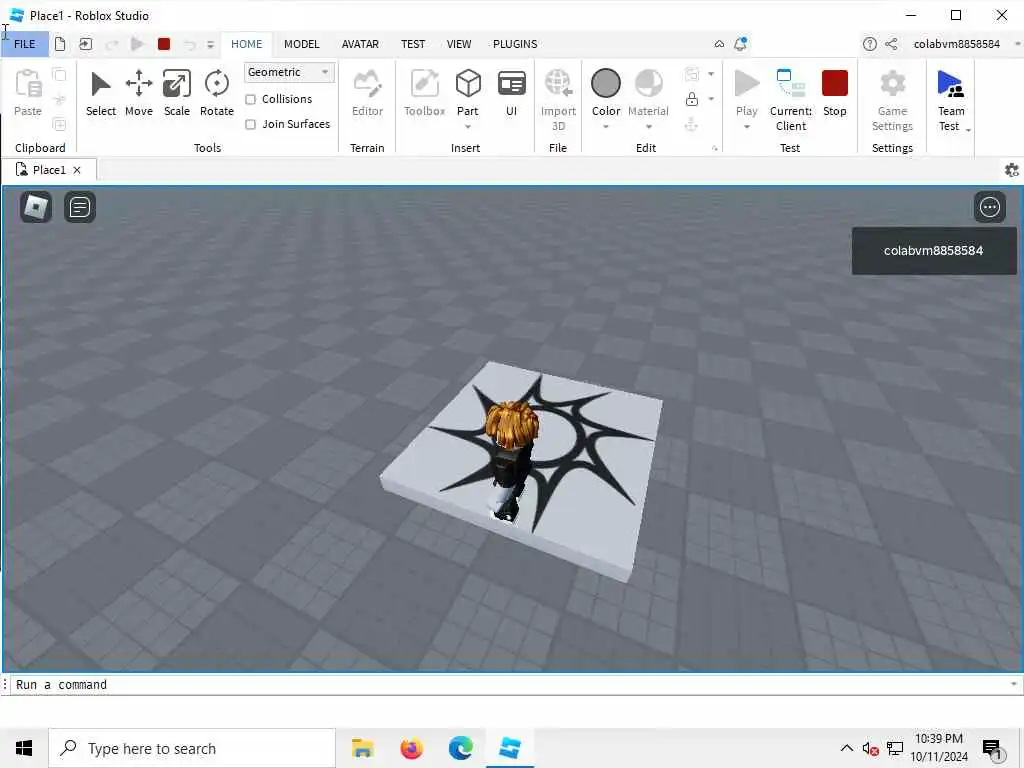
Task: Click the viewport settings gear icon
Action: 1012,170
